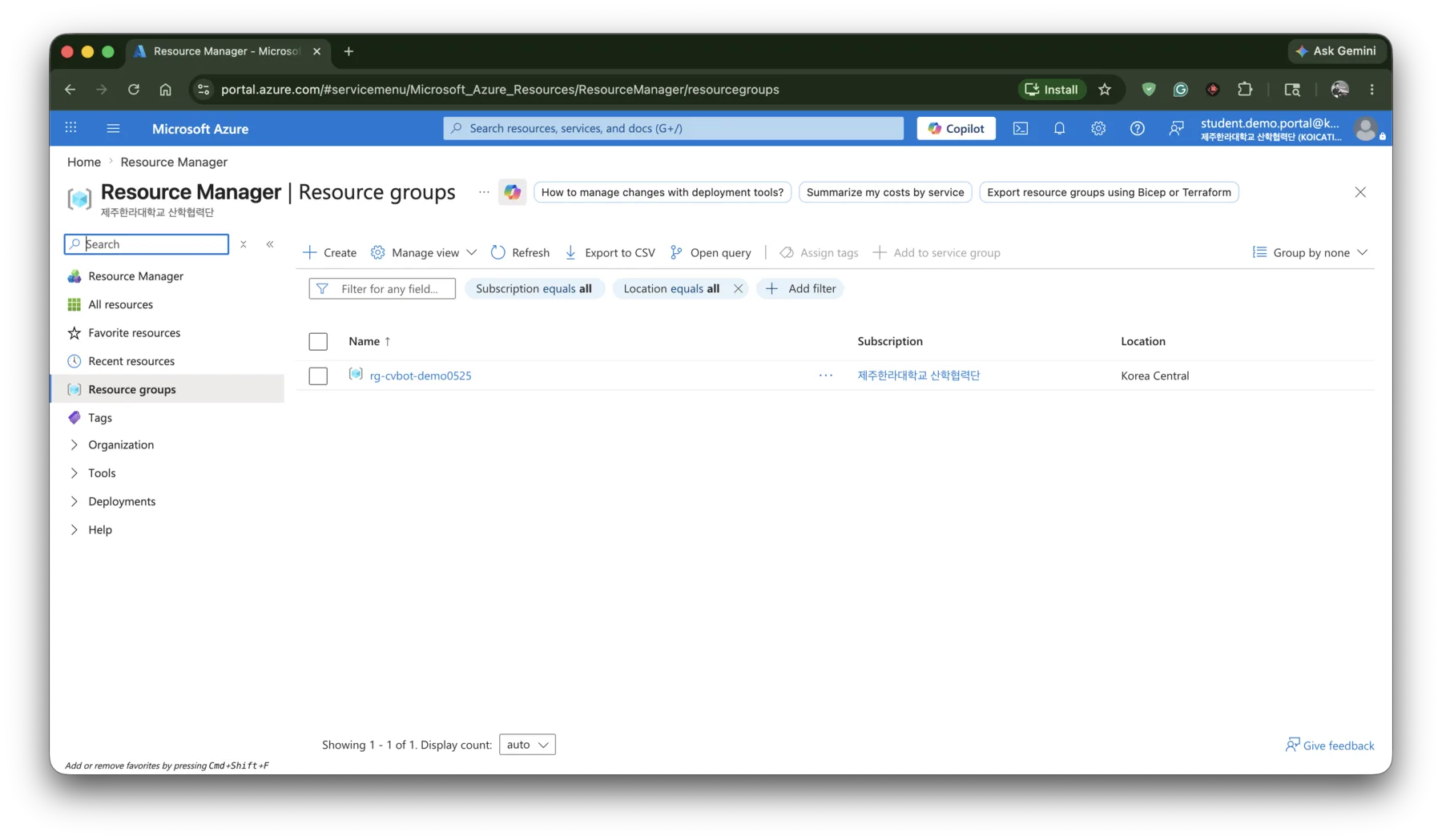Close the Resource groups blade

click(x=1360, y=192)
